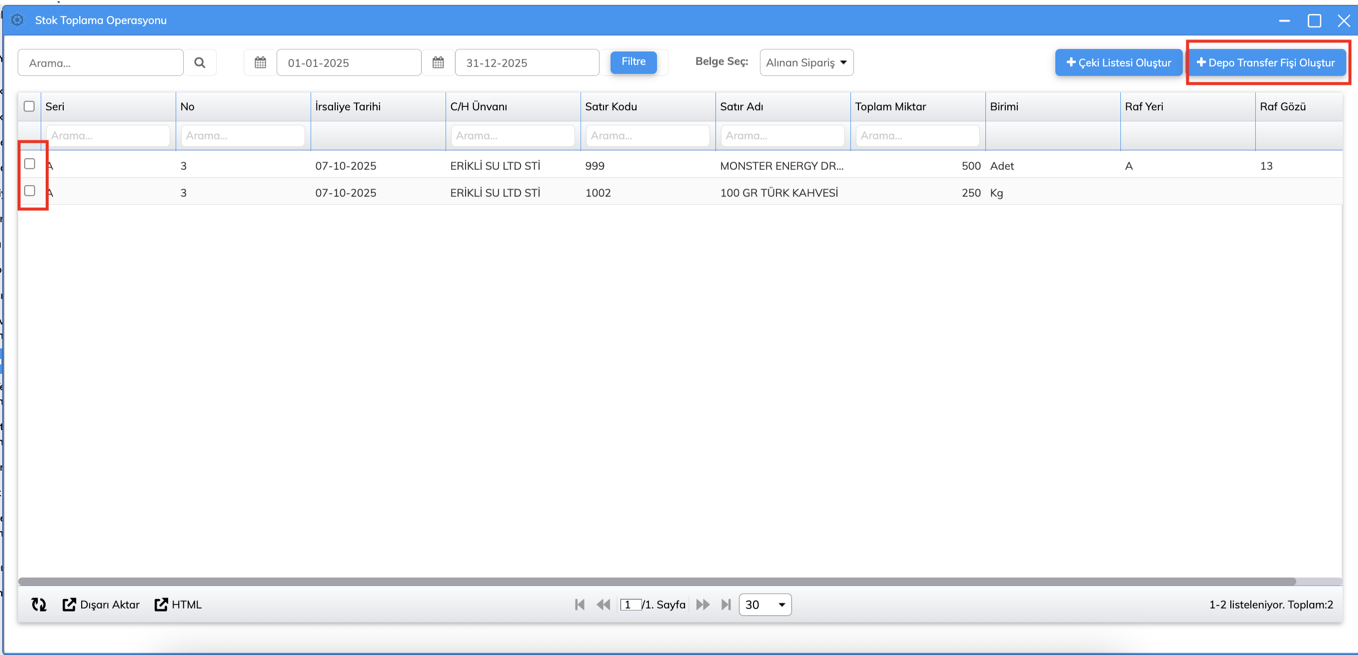
Task: Open the page size 30 dropdown
Action: pyautogui.click(x=765, y=605)
